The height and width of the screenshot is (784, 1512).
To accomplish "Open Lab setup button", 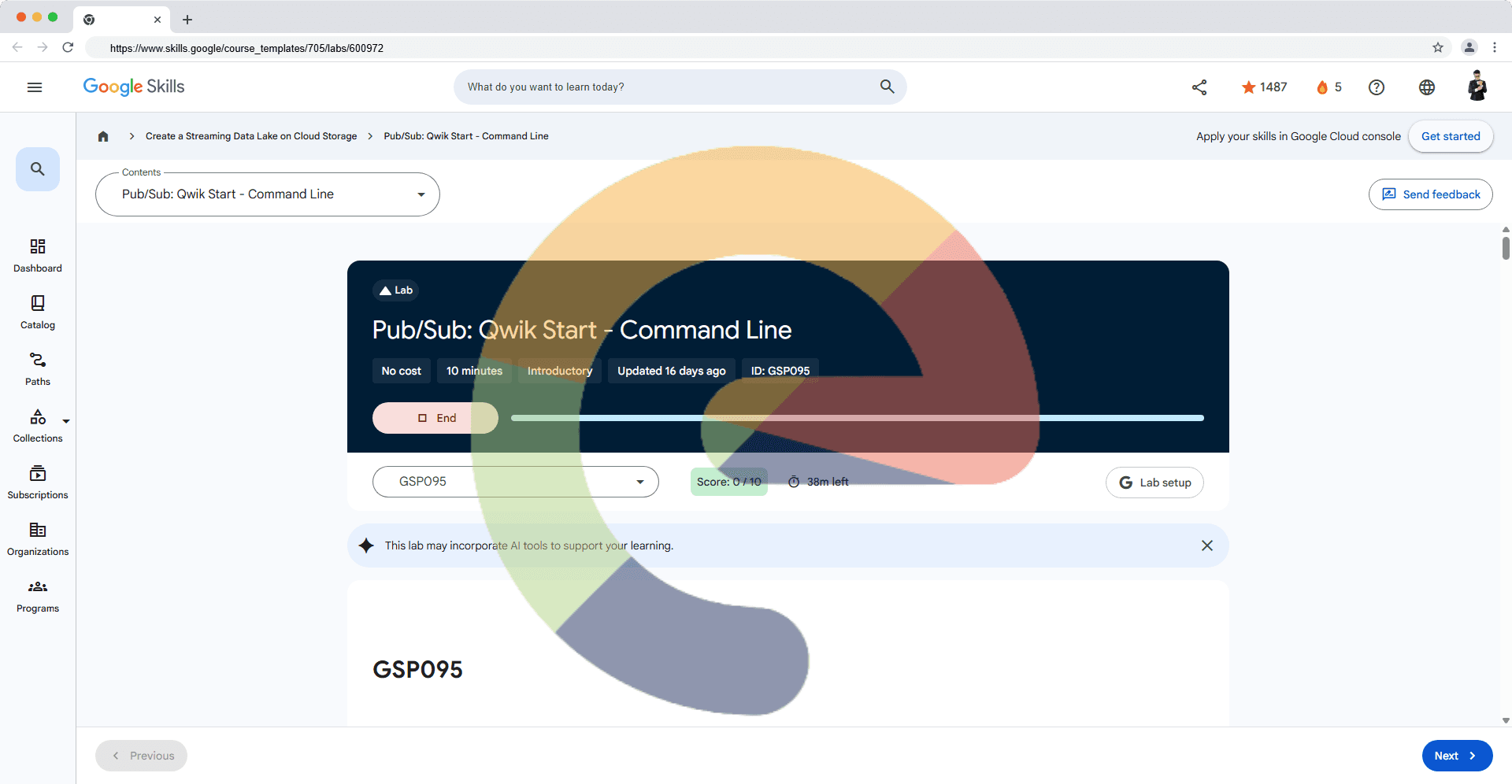I will (x=1154, y=483).
